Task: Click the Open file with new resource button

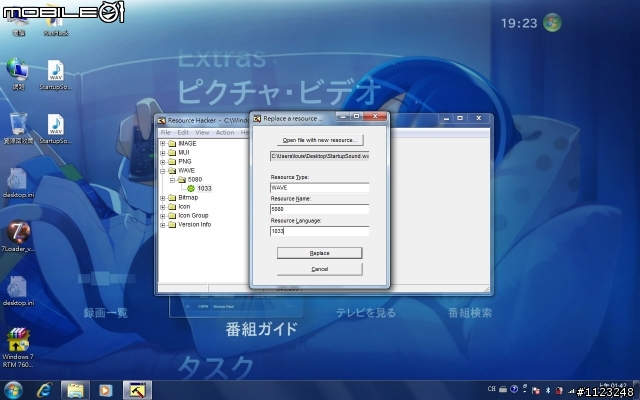Action: (x=320, y=140)
